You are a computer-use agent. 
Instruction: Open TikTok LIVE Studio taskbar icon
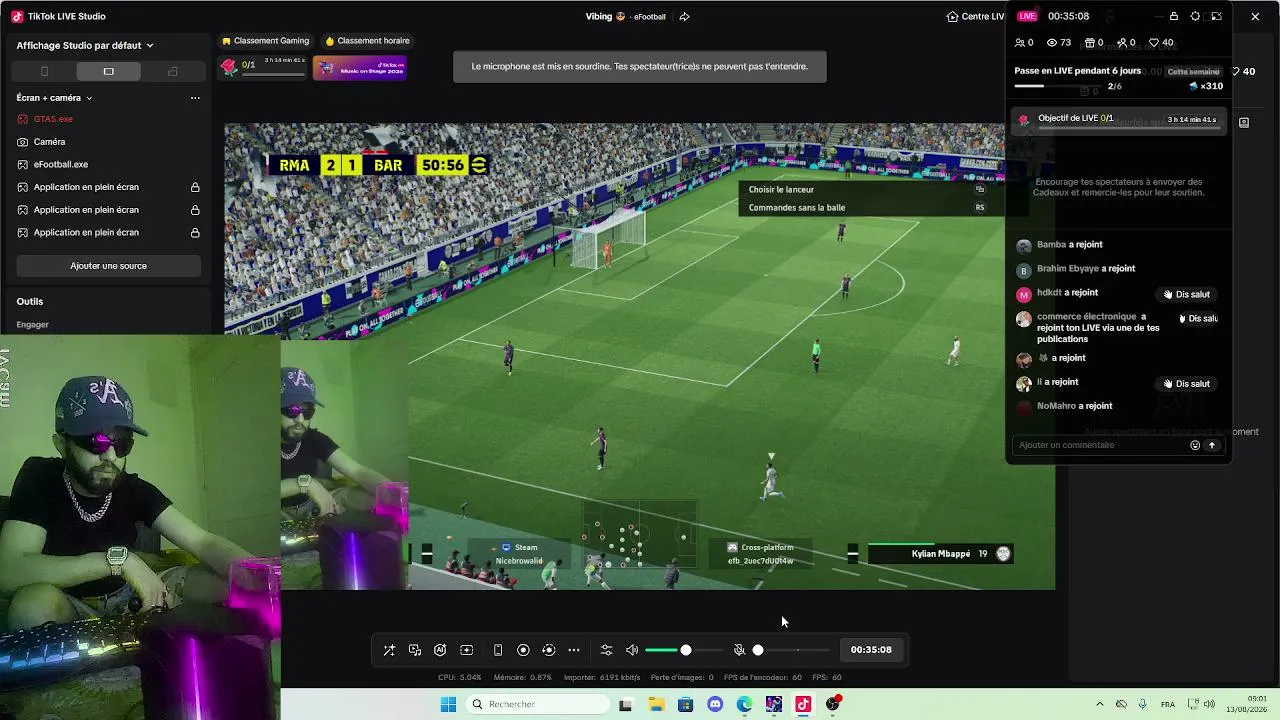pos(803,704)
